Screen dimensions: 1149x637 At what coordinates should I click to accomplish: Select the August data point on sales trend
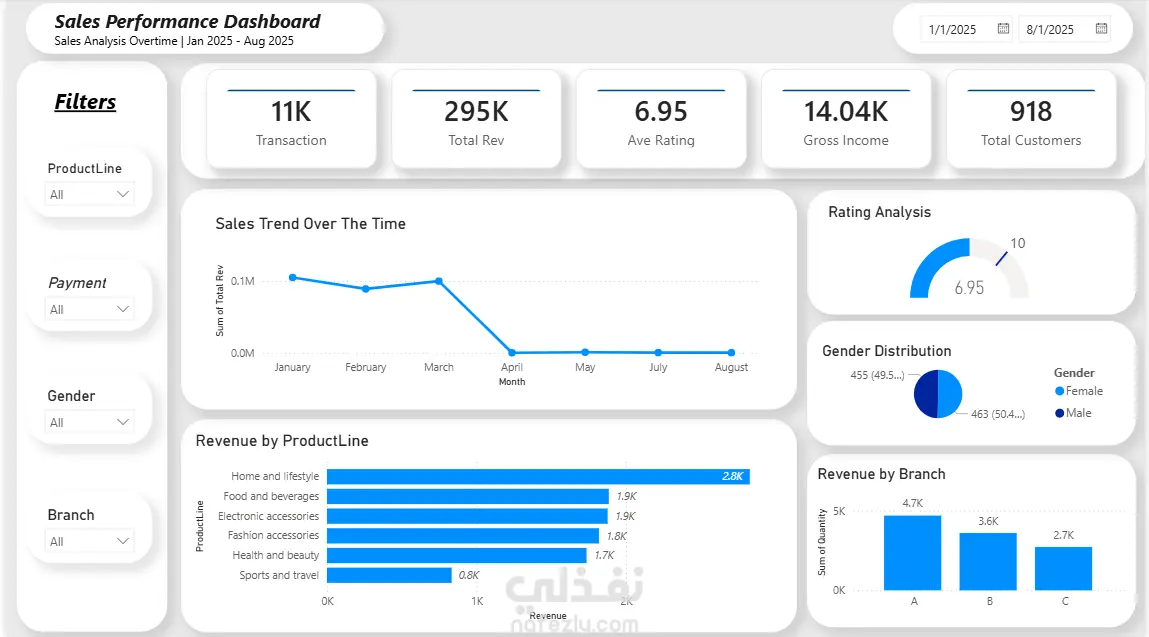(x=731, y=353)
